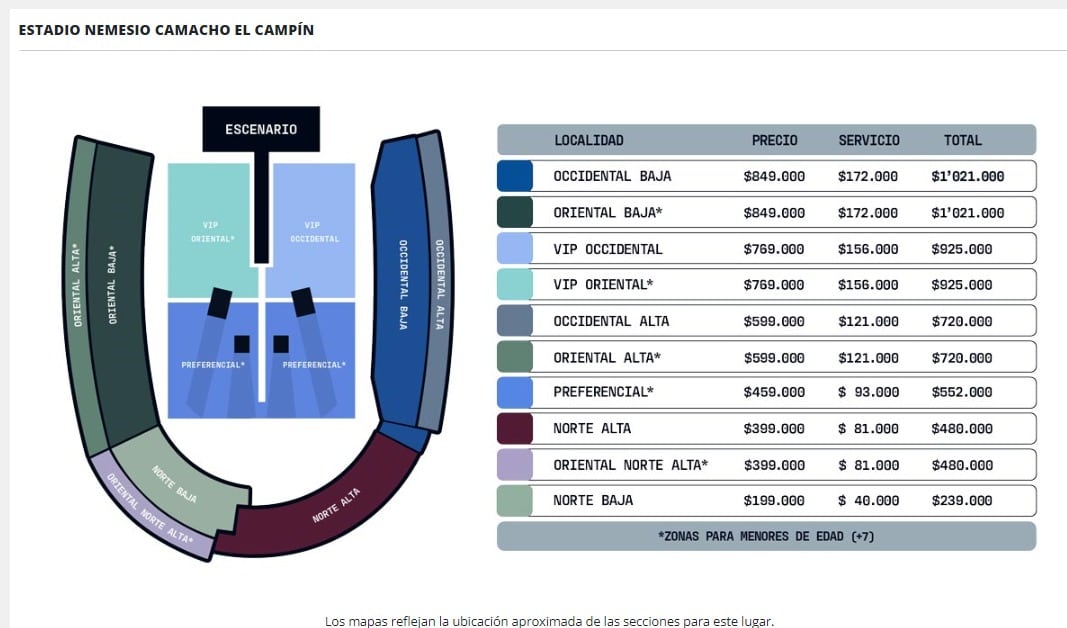This screenshot has height=628, width=1067.
Task: Click Oriental Norte Alta section on map
Action: click(150, 508)
